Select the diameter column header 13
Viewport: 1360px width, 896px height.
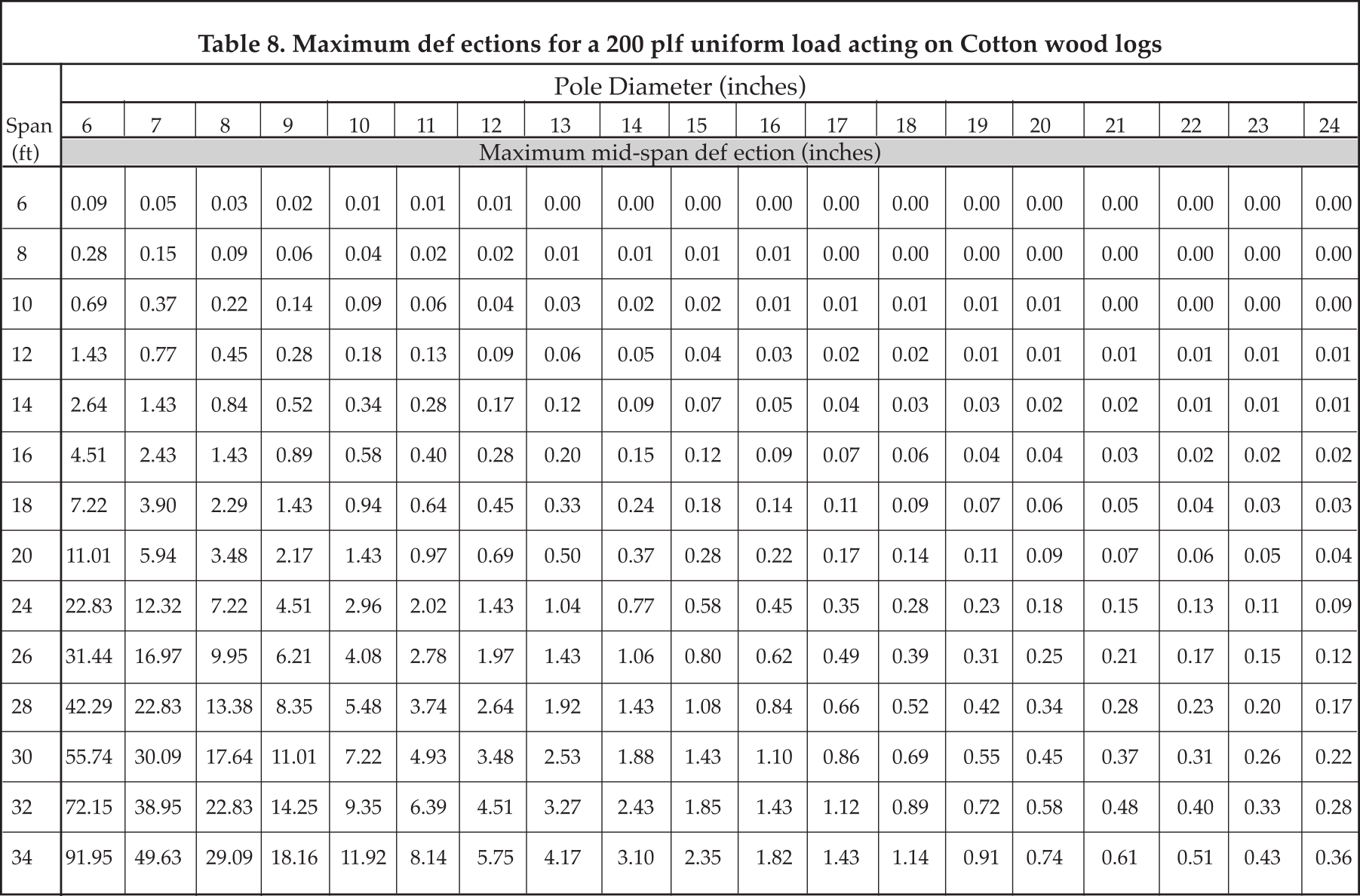coord(560,125)
